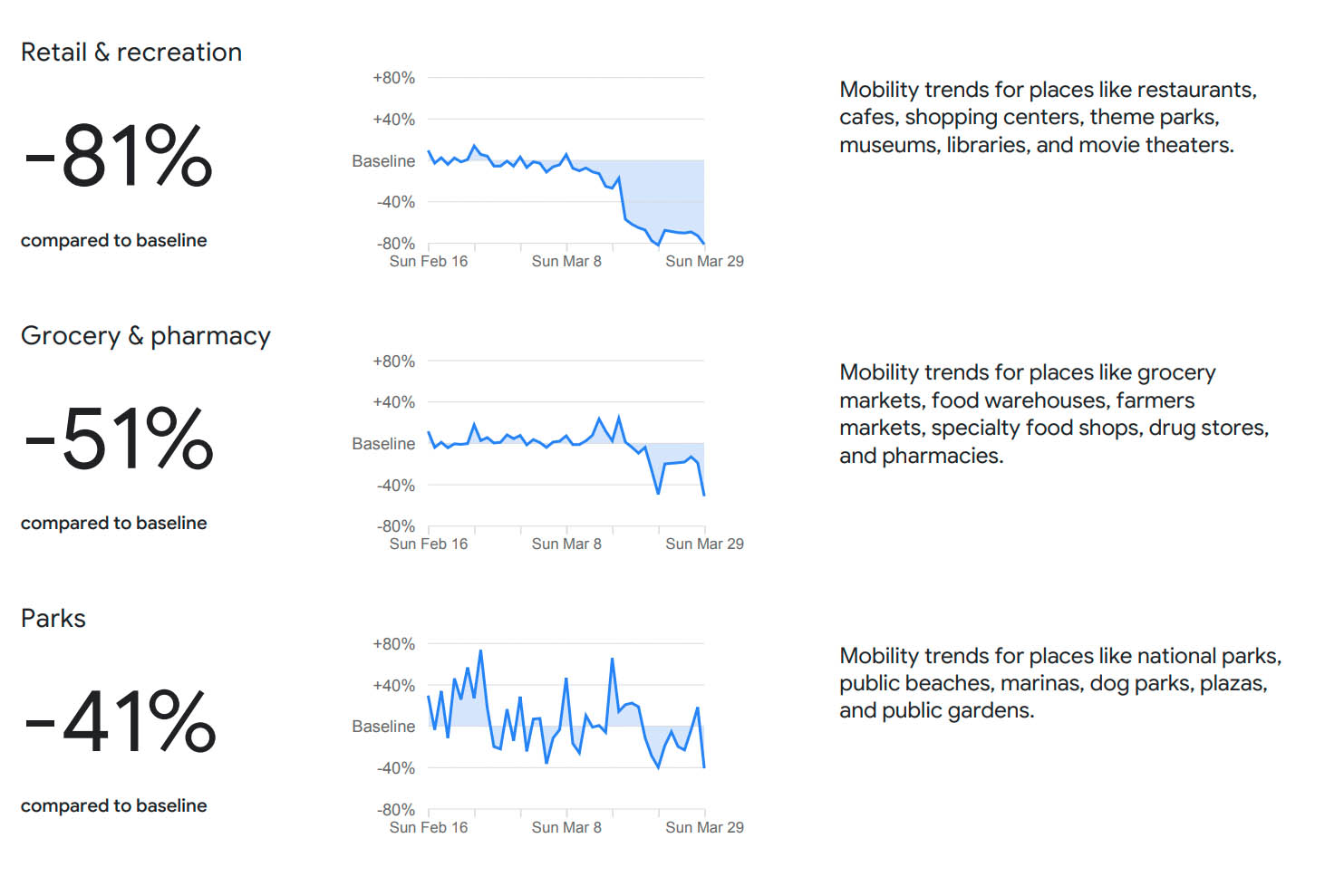Screen dimensions: 1344x896
Task: Click Sun Mar 29 on the Parks chart axis
Action: 704,828
